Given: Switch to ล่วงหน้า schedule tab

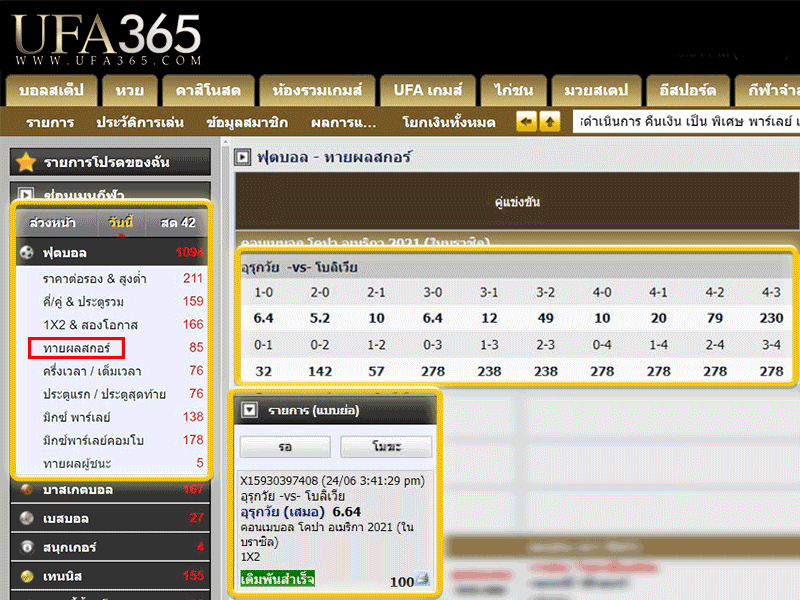Looking at the screenshot, I should tap(52, 222).
